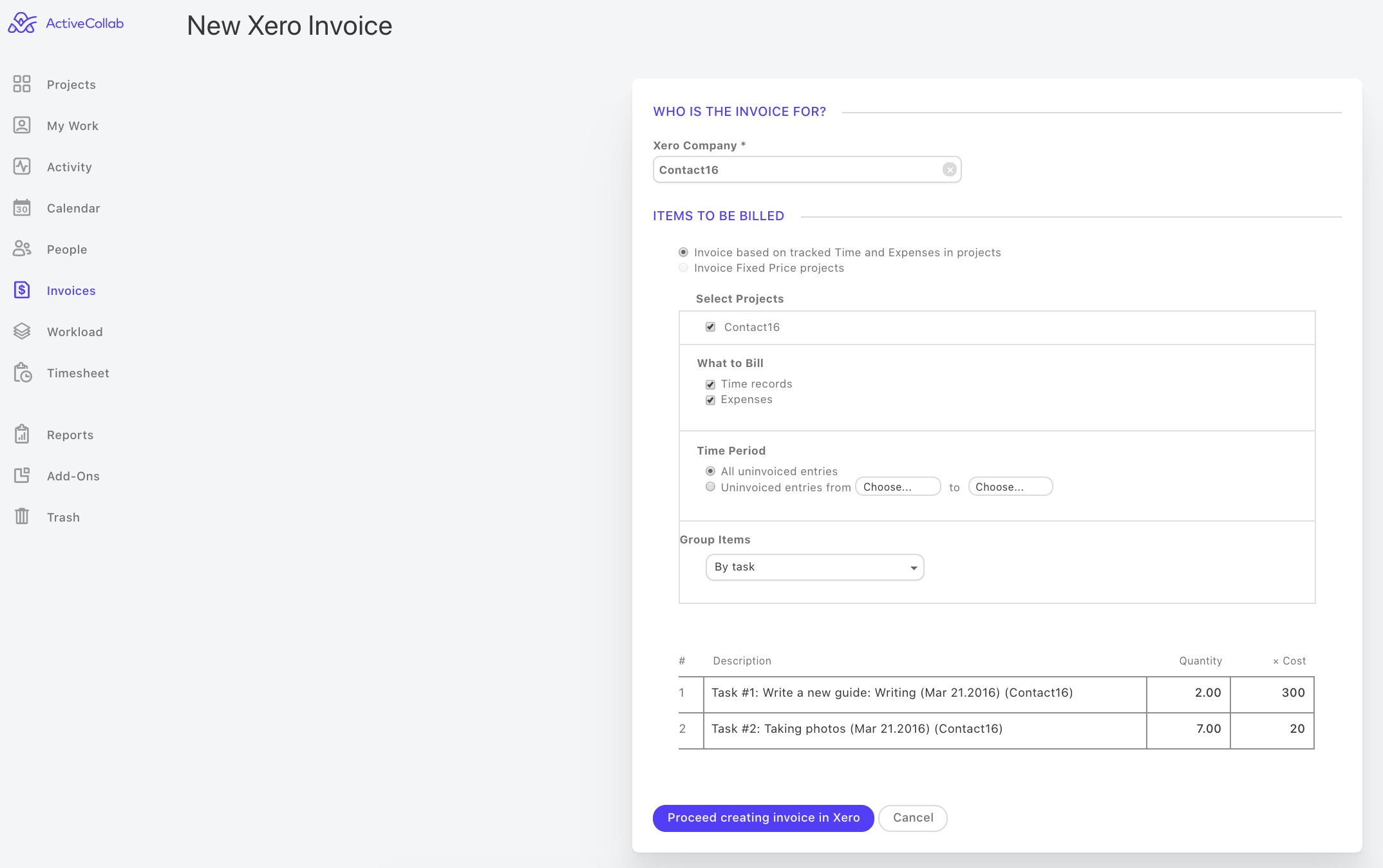1383x868 pixels.
Task: Open the Calendar page
Action: [x=73, y=208]
